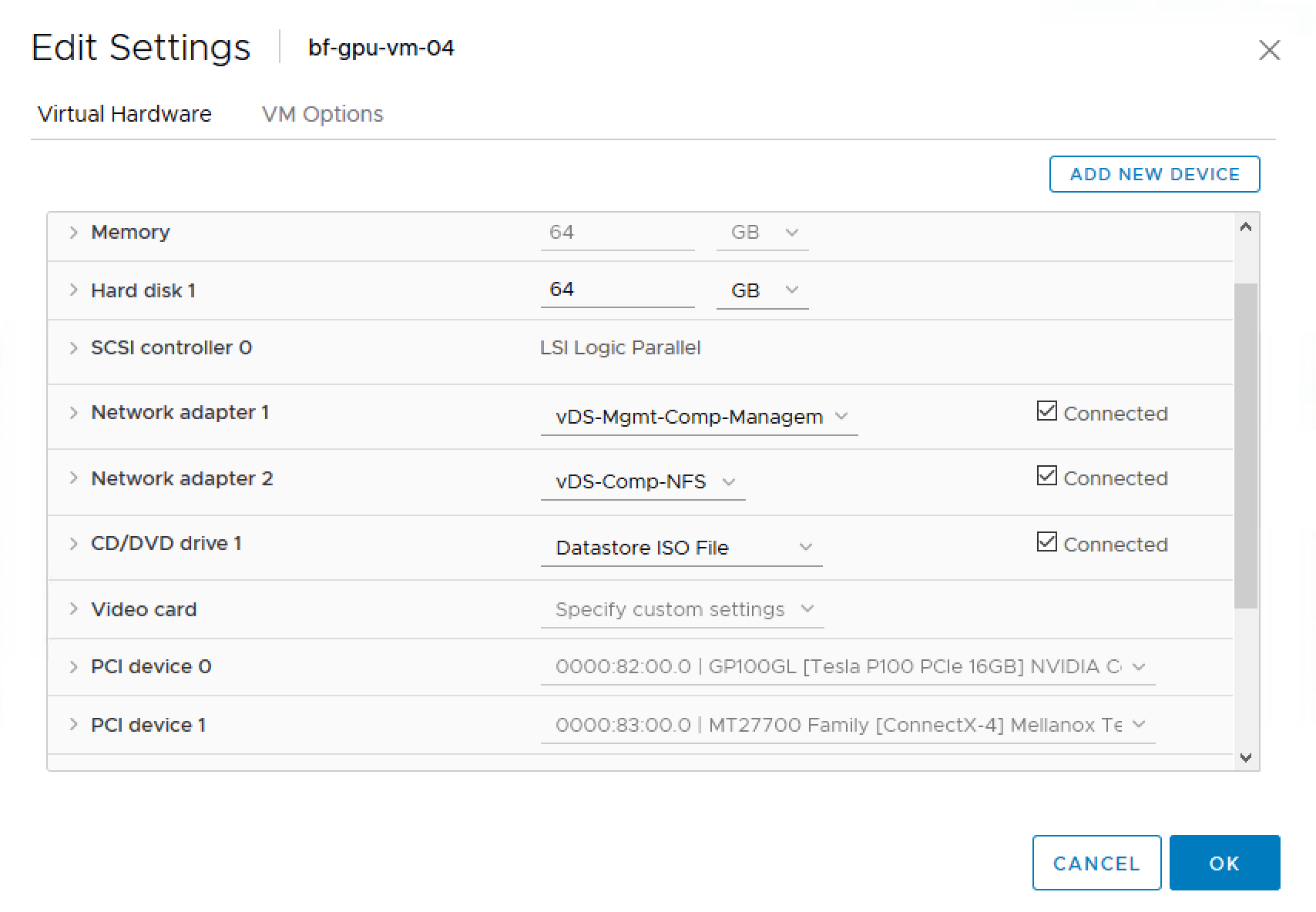
Task: Expand the Video card section
Action: [73, 609]
